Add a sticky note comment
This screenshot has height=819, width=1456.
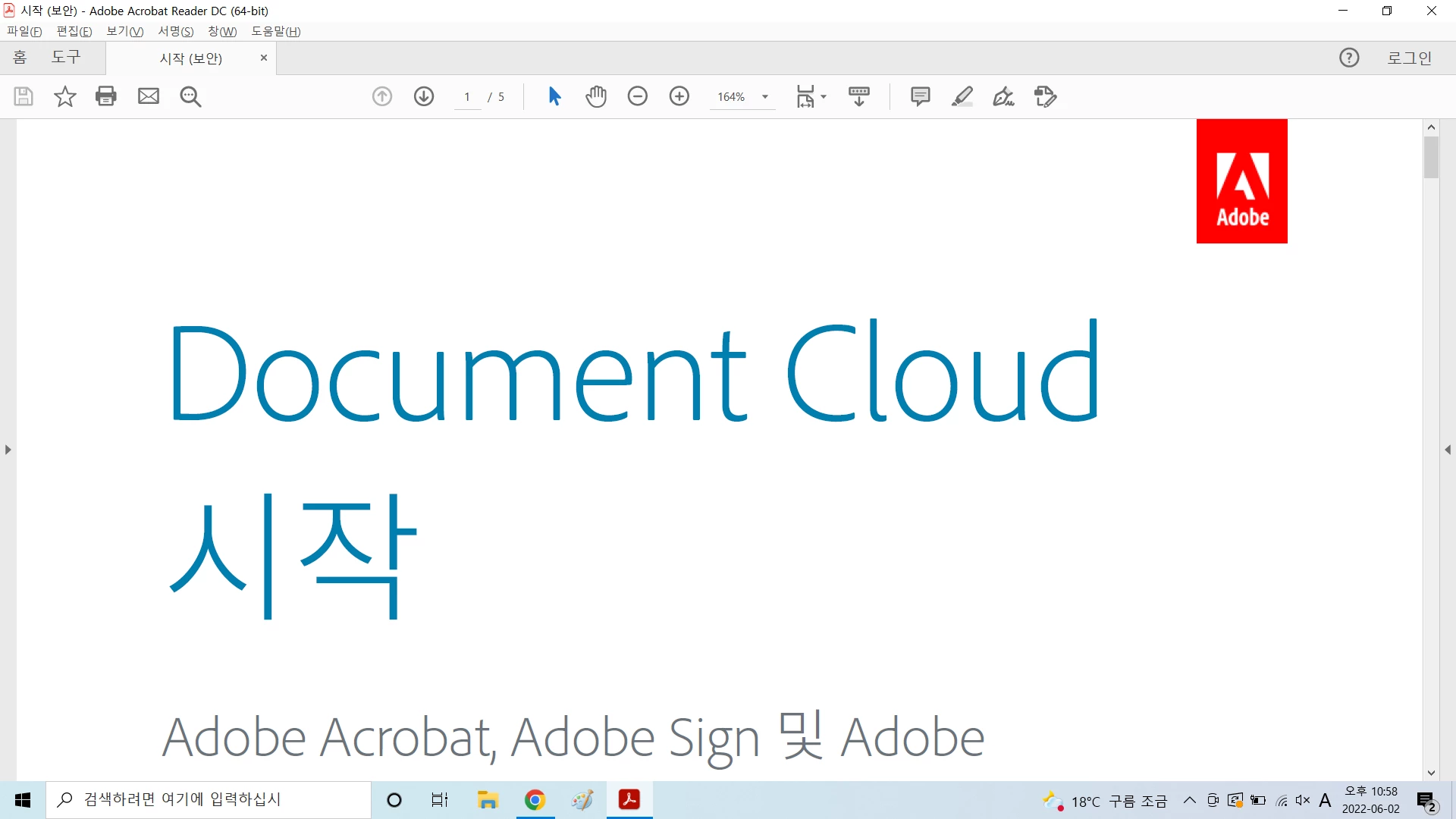click(920, 96)
